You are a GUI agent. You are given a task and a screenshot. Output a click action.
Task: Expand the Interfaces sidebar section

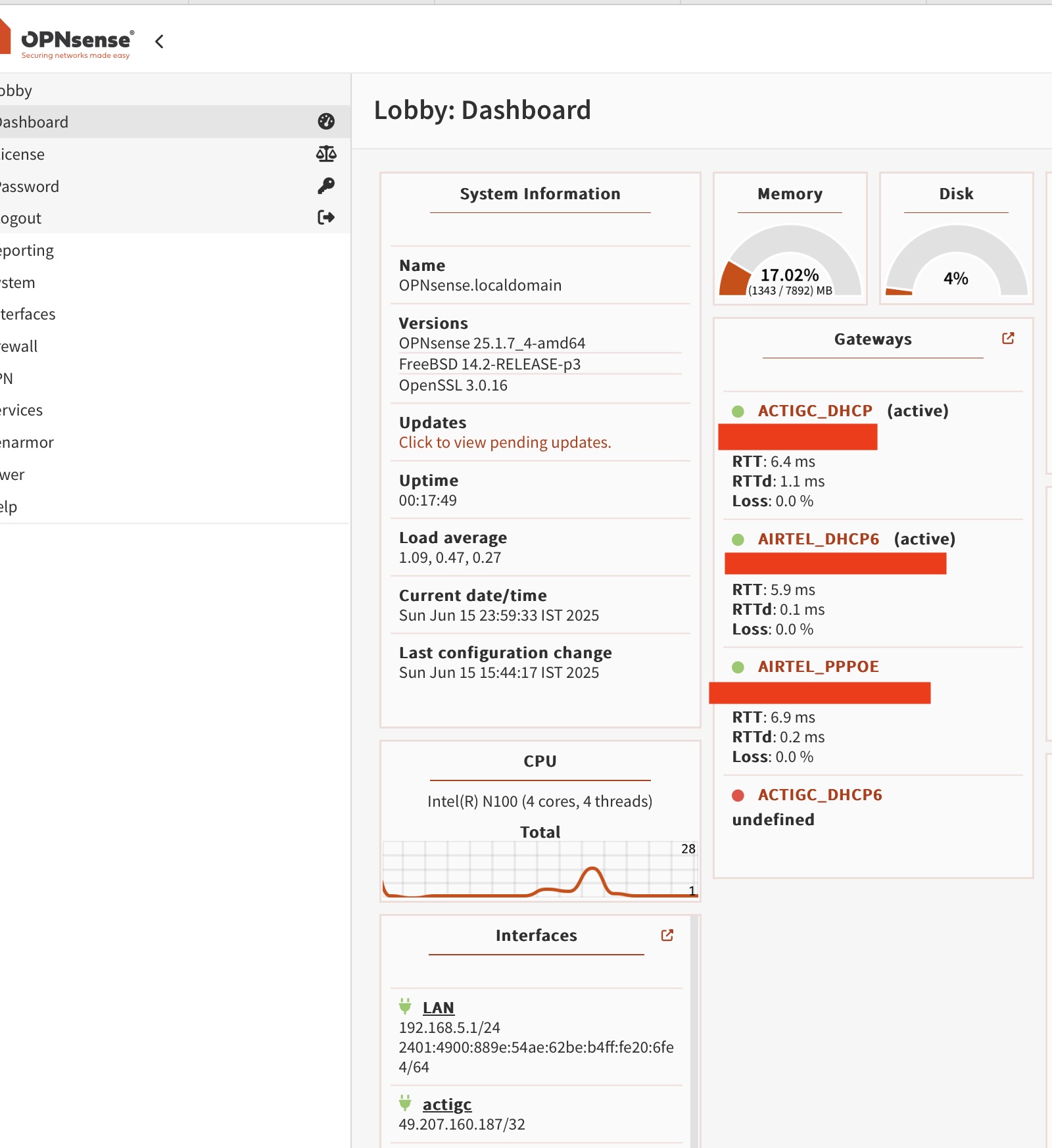175,314
